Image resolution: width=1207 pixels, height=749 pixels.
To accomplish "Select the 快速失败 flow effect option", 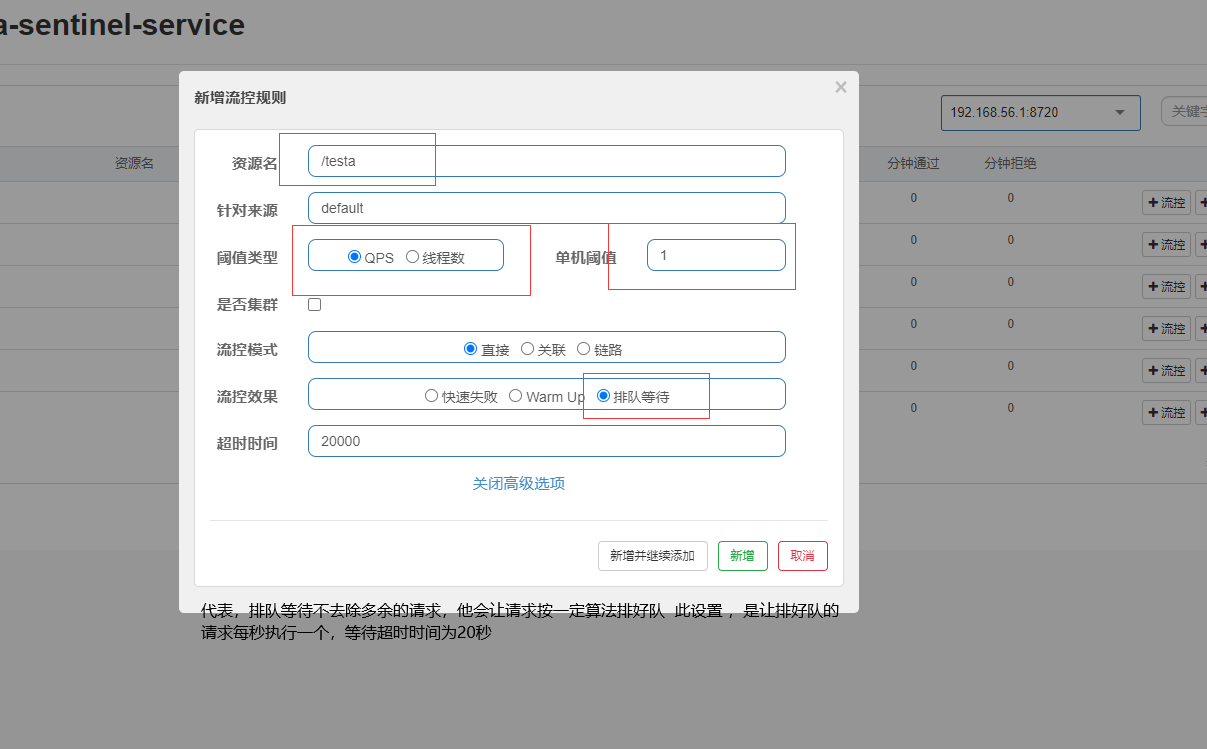I will pos(434,394).
